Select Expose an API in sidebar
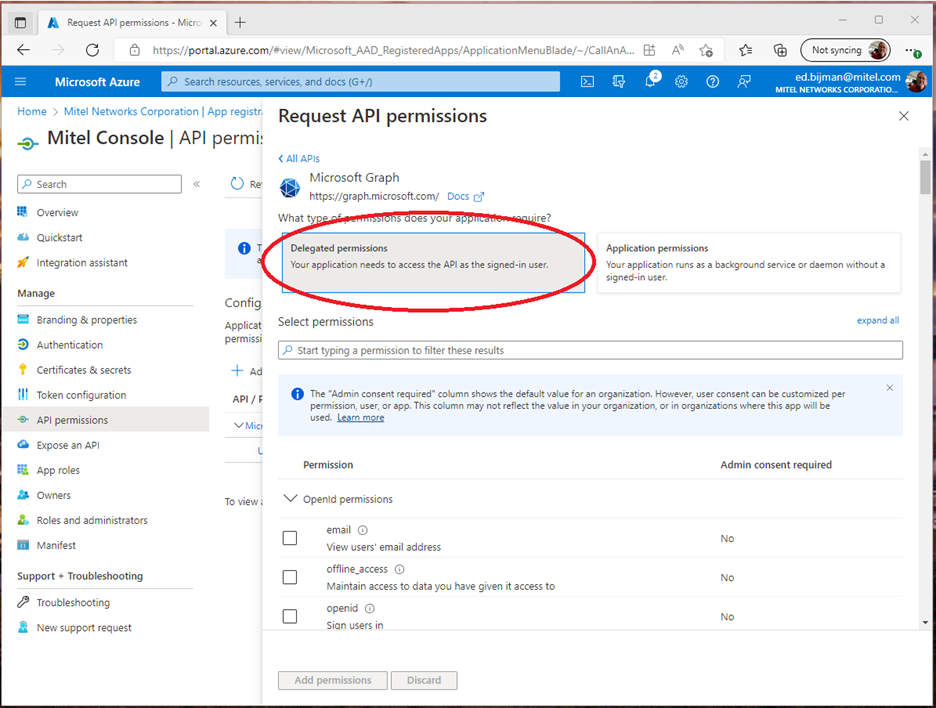Viewport: 936px width, 708px height. pyautogui.click(x=67, y=445)
